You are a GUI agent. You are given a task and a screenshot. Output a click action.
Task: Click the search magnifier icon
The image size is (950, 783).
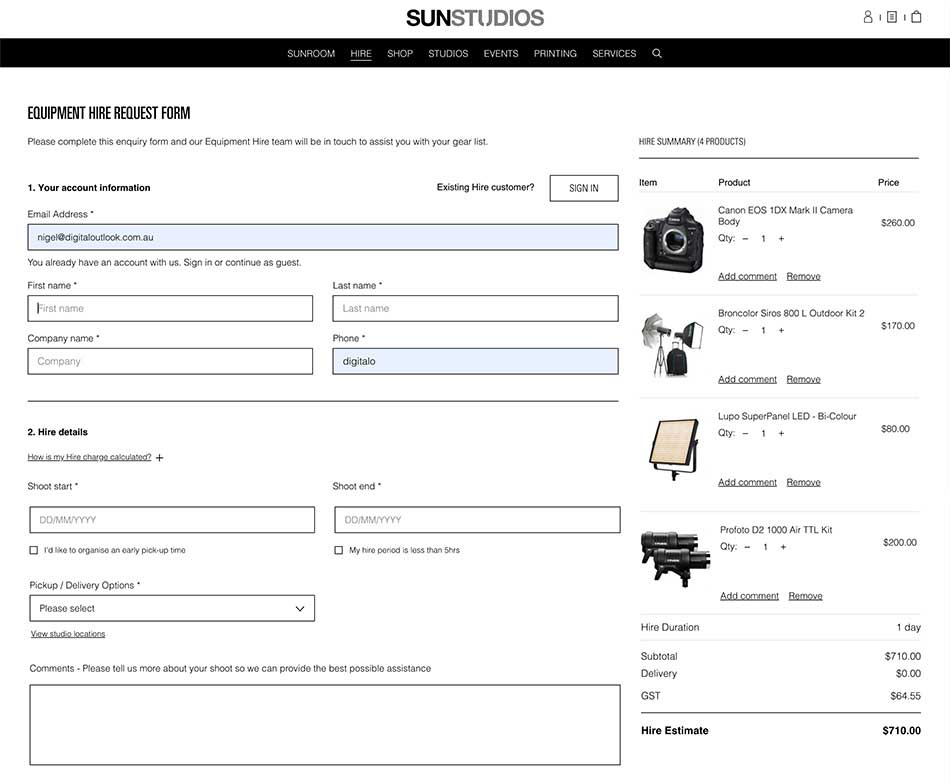(657, 53)
